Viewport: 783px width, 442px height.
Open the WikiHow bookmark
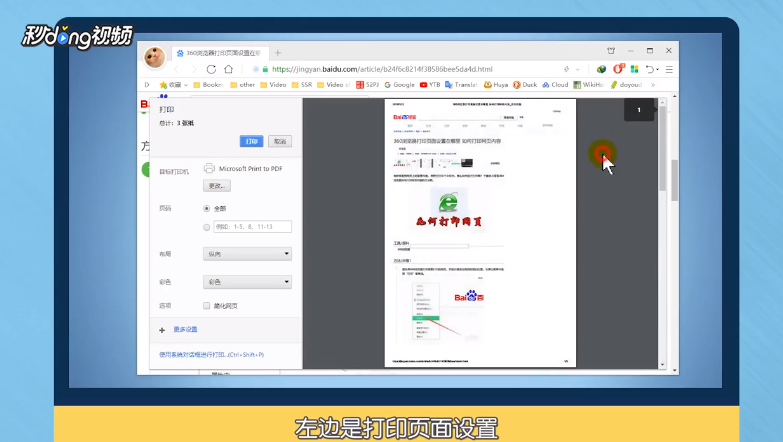click(x=588, y=85)
